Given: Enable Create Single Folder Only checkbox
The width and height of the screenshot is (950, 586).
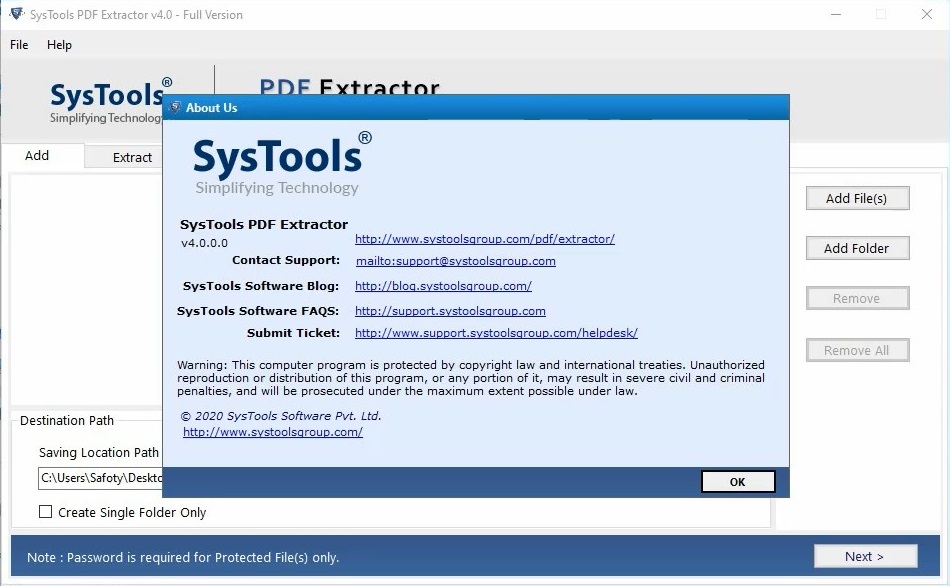Looking at the screenshot, I should click(45, 512).
